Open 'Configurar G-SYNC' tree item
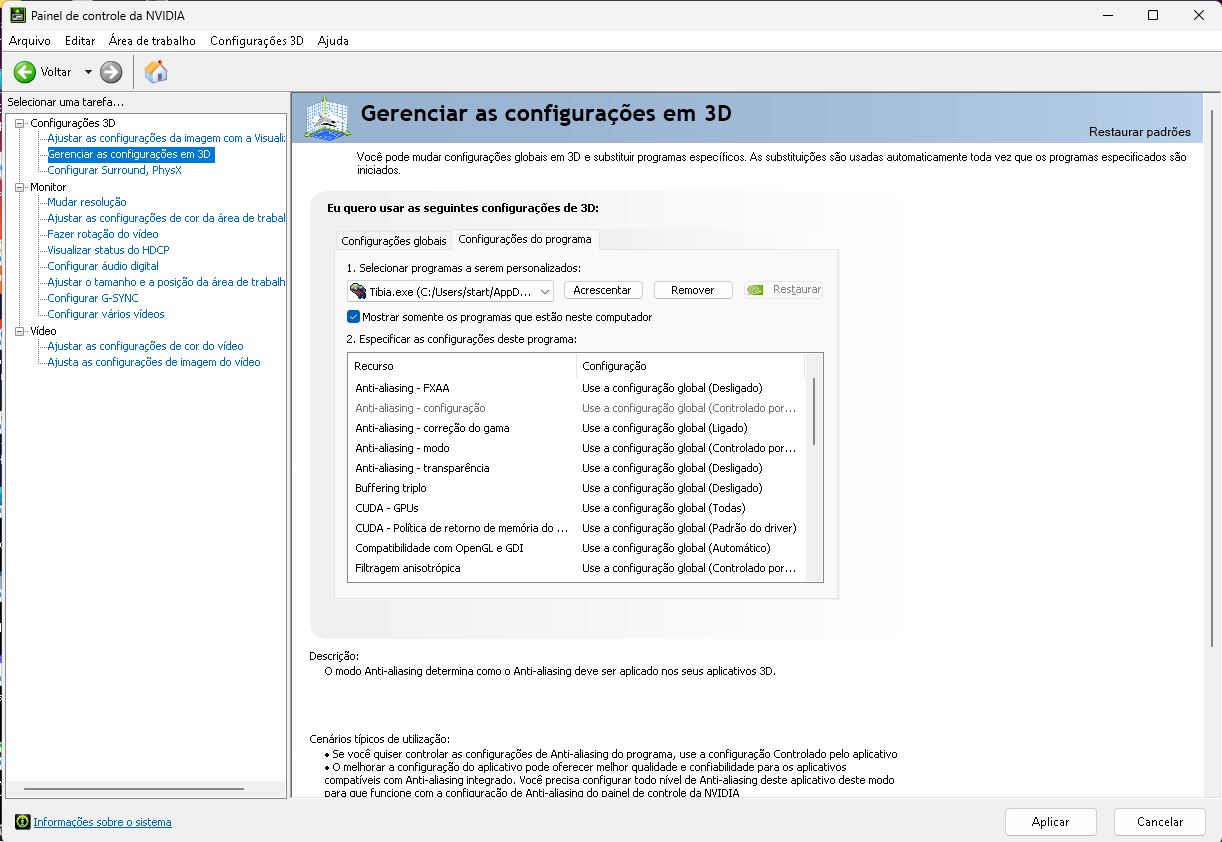The image size is (1222, 842). pyautogui.click(x=93, y=298)
